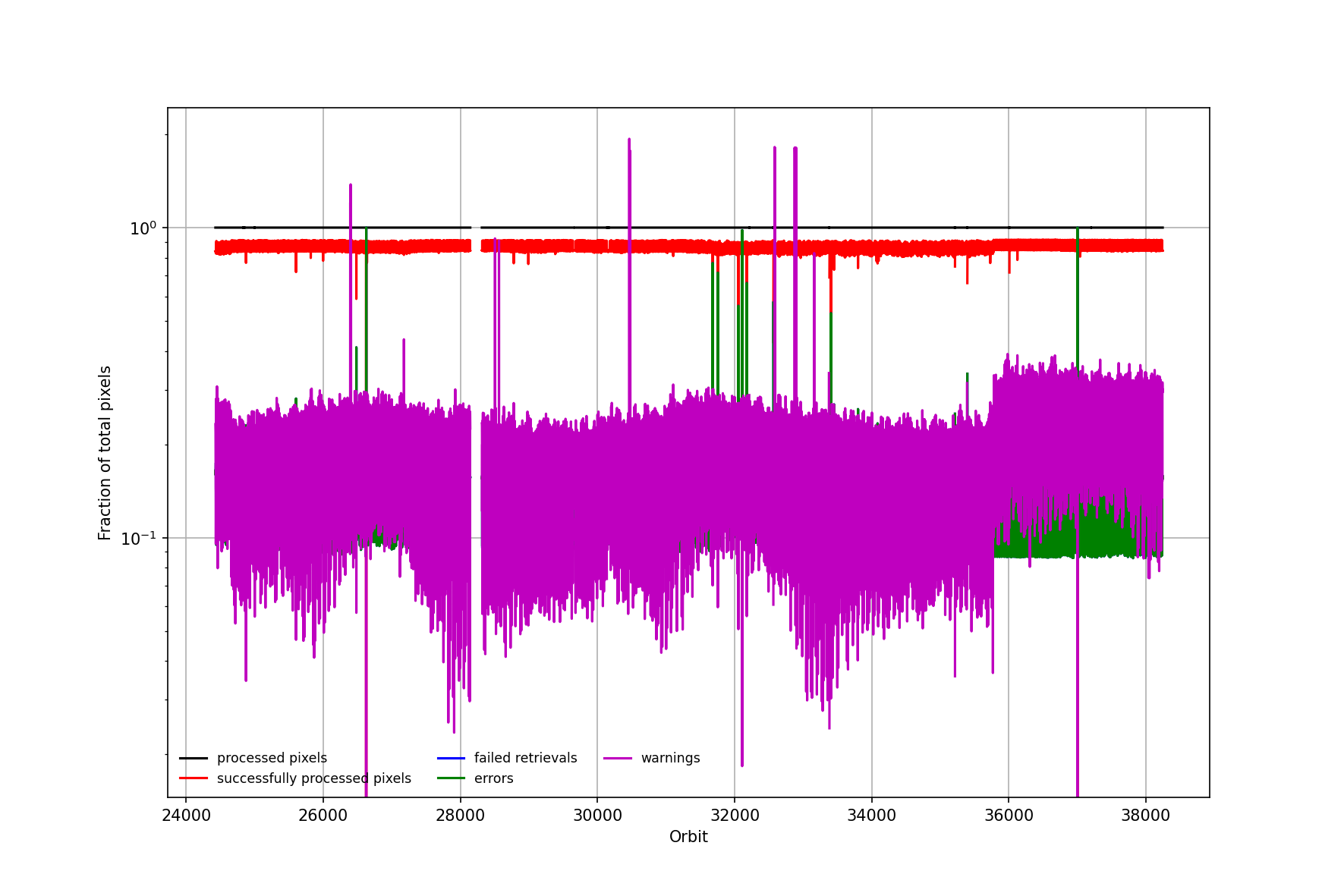
Task: Click the 34000 x-axis tick label
Action: pyautogui.click(x=871, y=816)
